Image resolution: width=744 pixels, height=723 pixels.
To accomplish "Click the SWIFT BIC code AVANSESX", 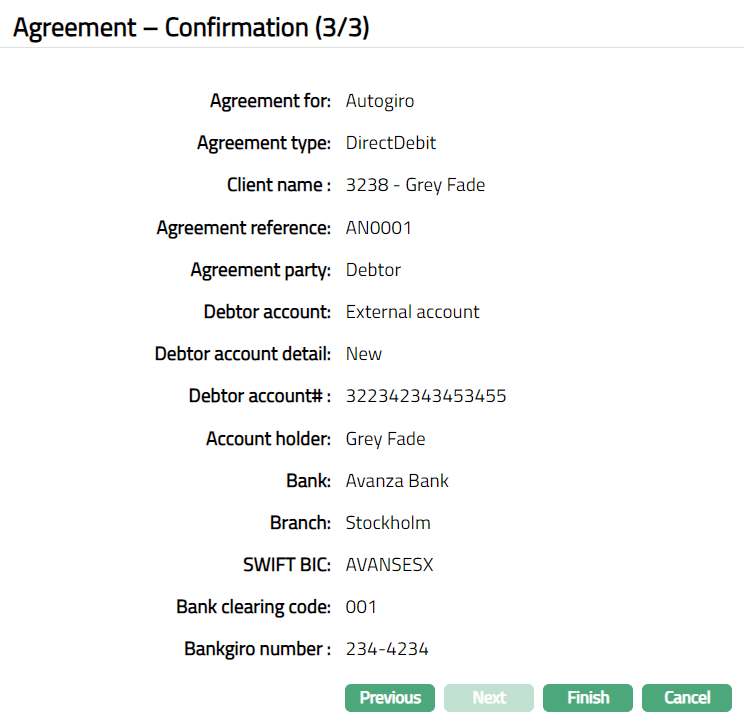I will click(x=389, y=565).
